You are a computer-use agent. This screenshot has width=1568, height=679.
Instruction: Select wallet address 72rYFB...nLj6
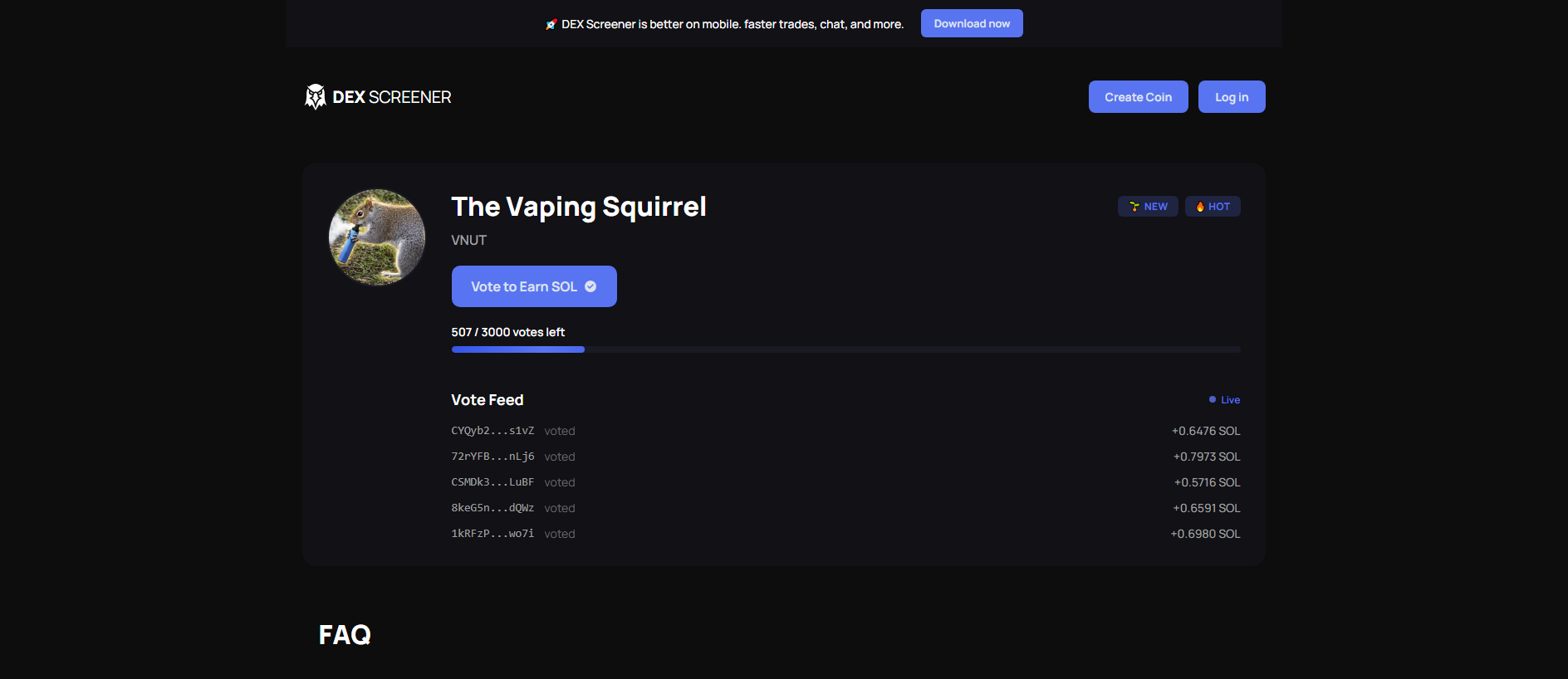point(492,457)
